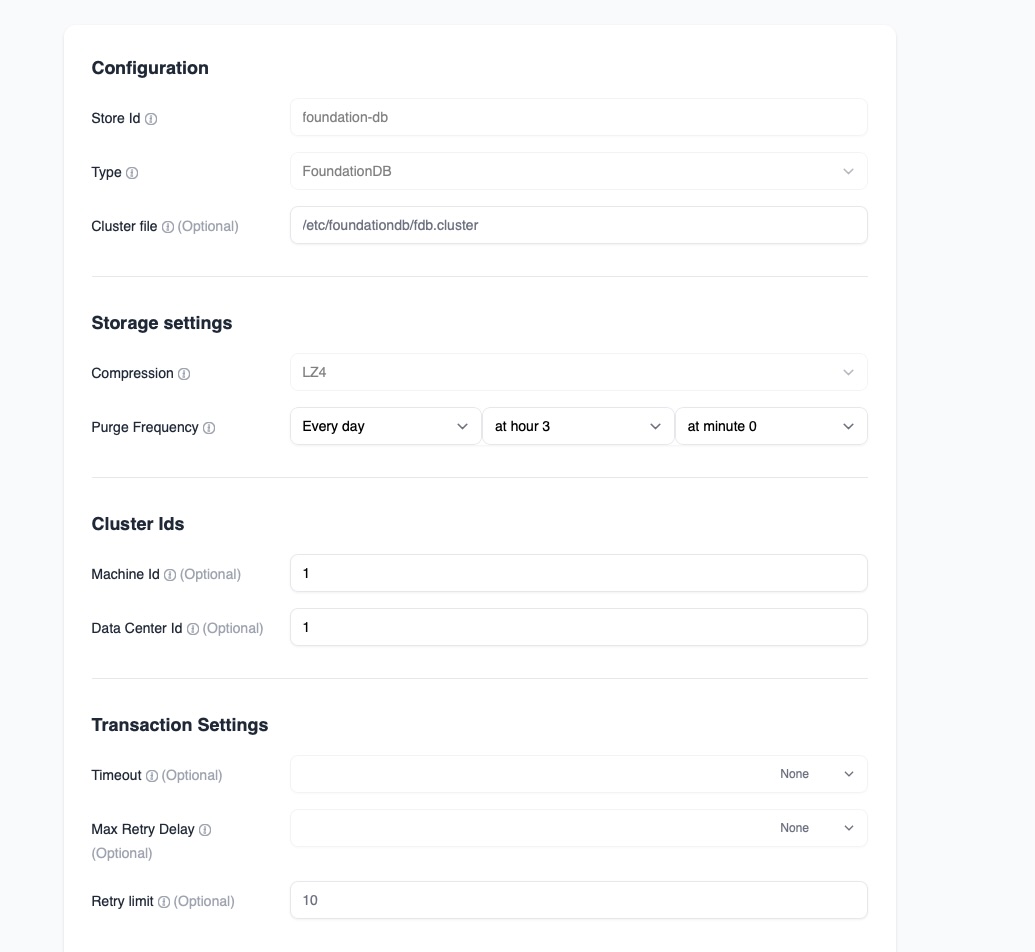This screenshot has width=1035, height=952.
Task: Select the Timeout unit dropdown showing None
Action: pos(816,774)
